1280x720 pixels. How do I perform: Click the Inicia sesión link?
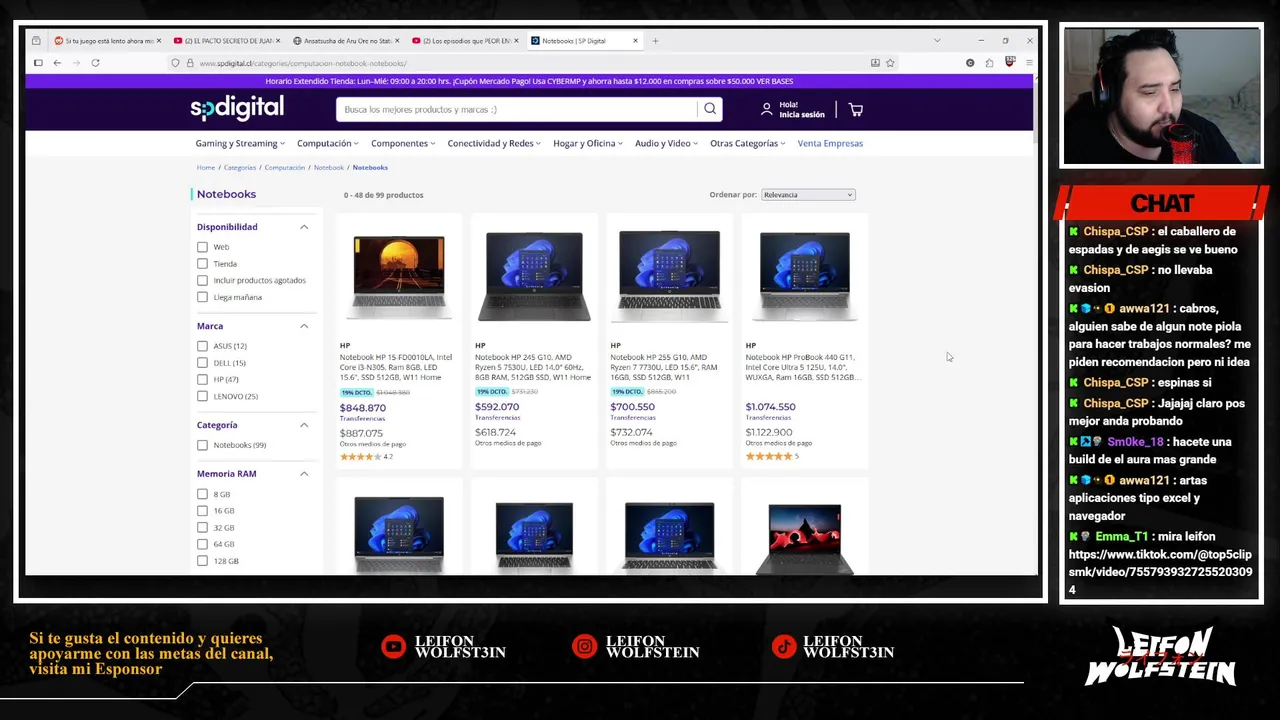coord(802,115)
